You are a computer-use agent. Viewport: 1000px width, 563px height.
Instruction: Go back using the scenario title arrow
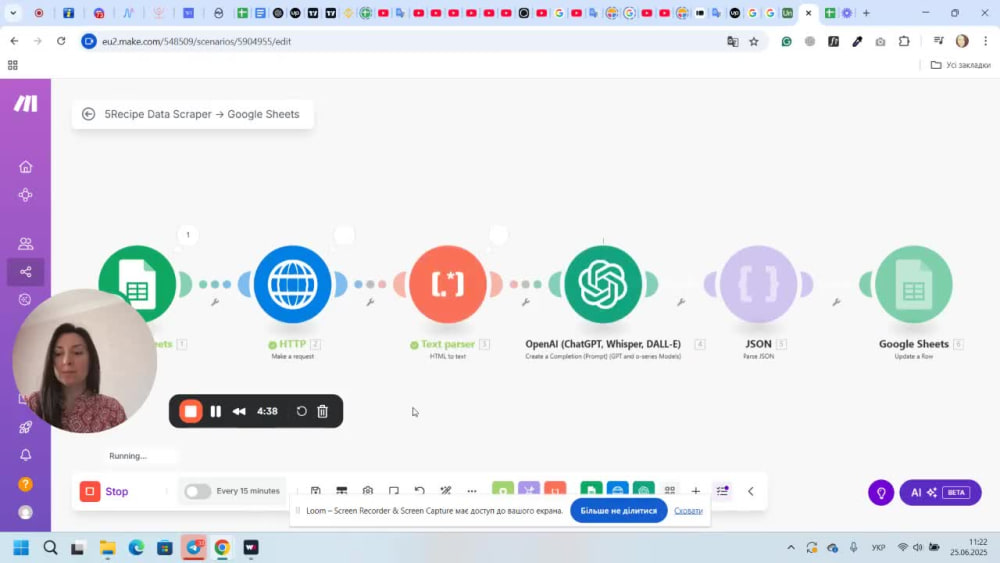(89, 114)
